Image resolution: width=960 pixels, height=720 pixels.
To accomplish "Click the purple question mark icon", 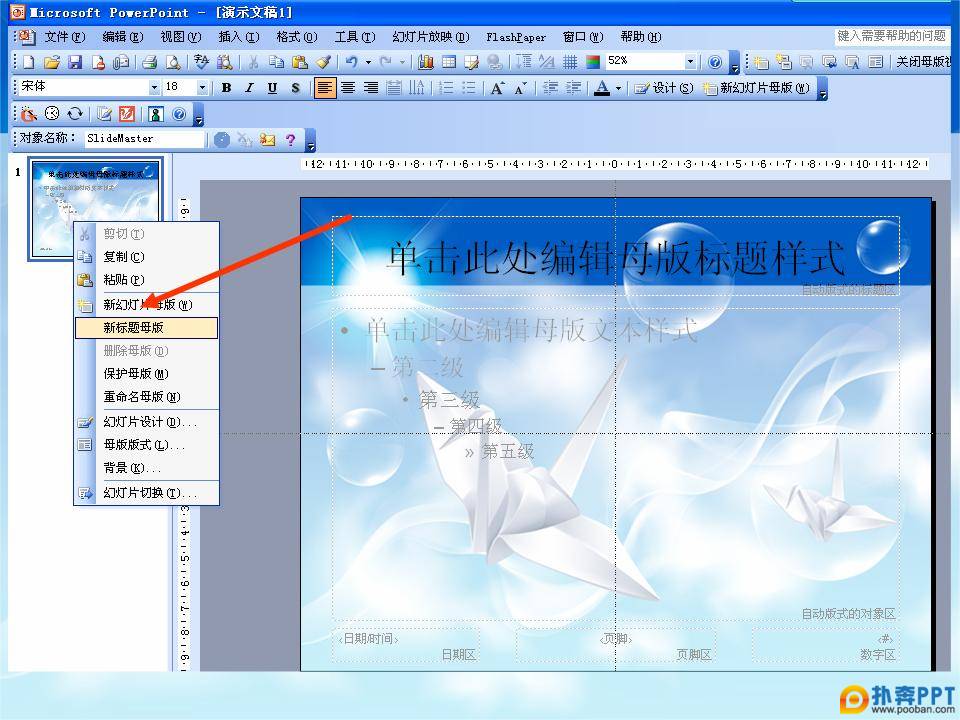I will point(290,140).
